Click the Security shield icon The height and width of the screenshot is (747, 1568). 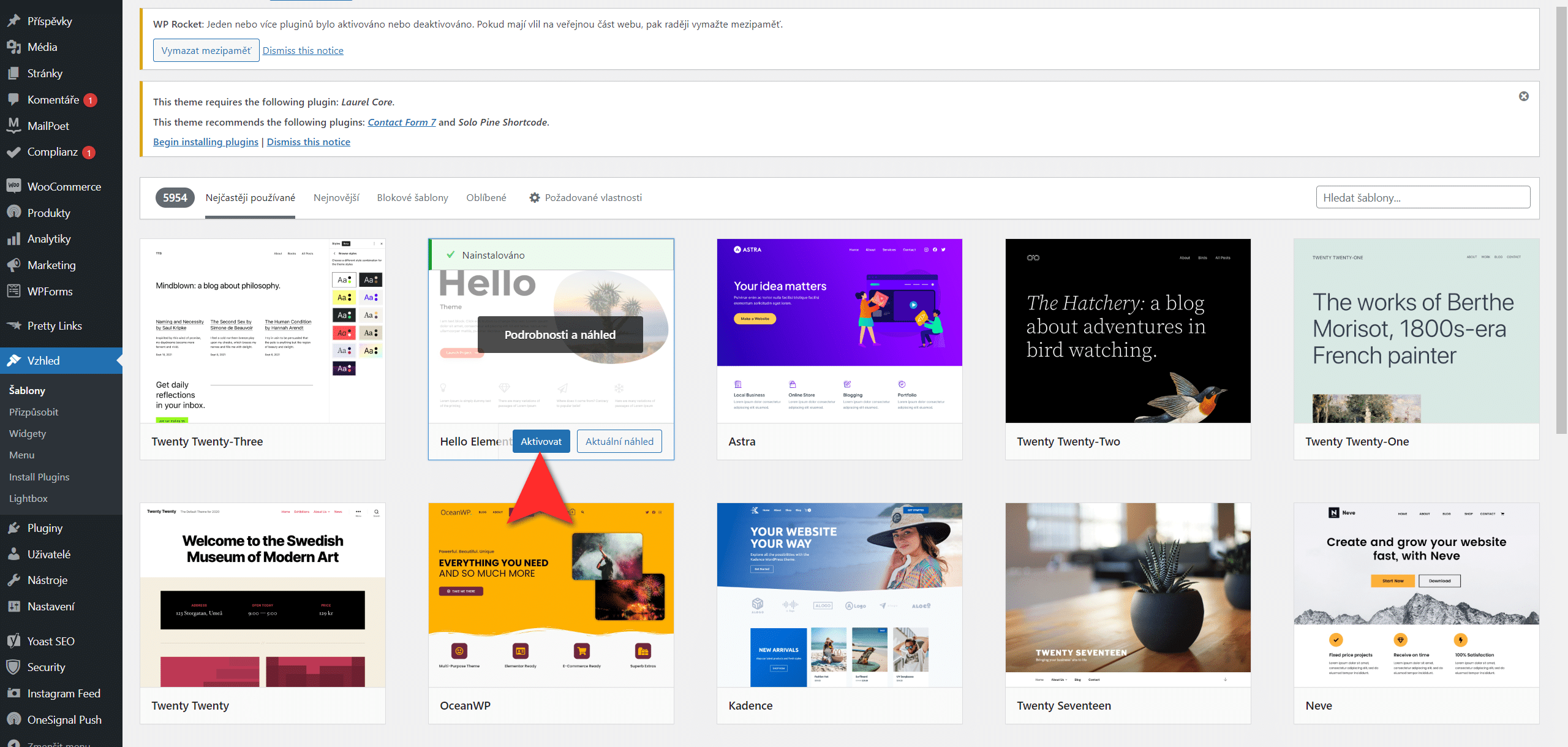(x=13, y=667)
